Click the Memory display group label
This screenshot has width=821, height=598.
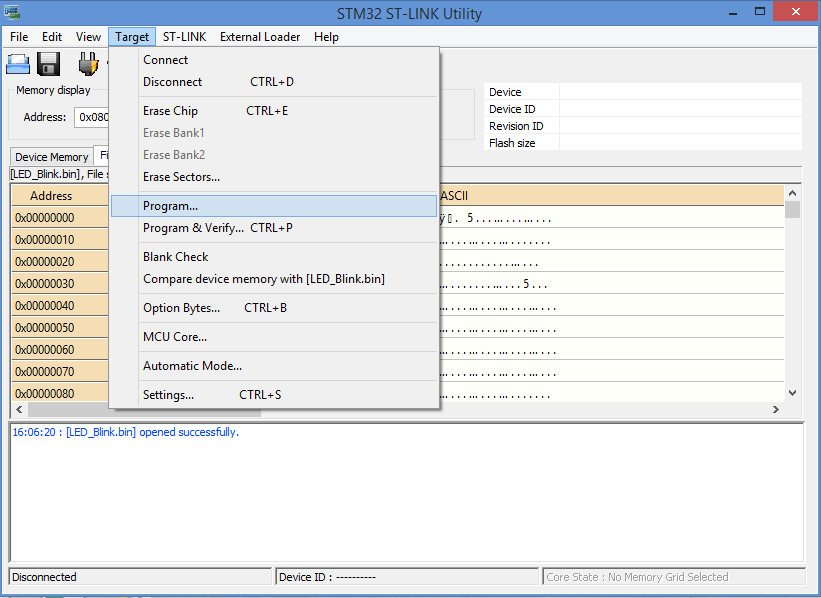click(53, 90)
